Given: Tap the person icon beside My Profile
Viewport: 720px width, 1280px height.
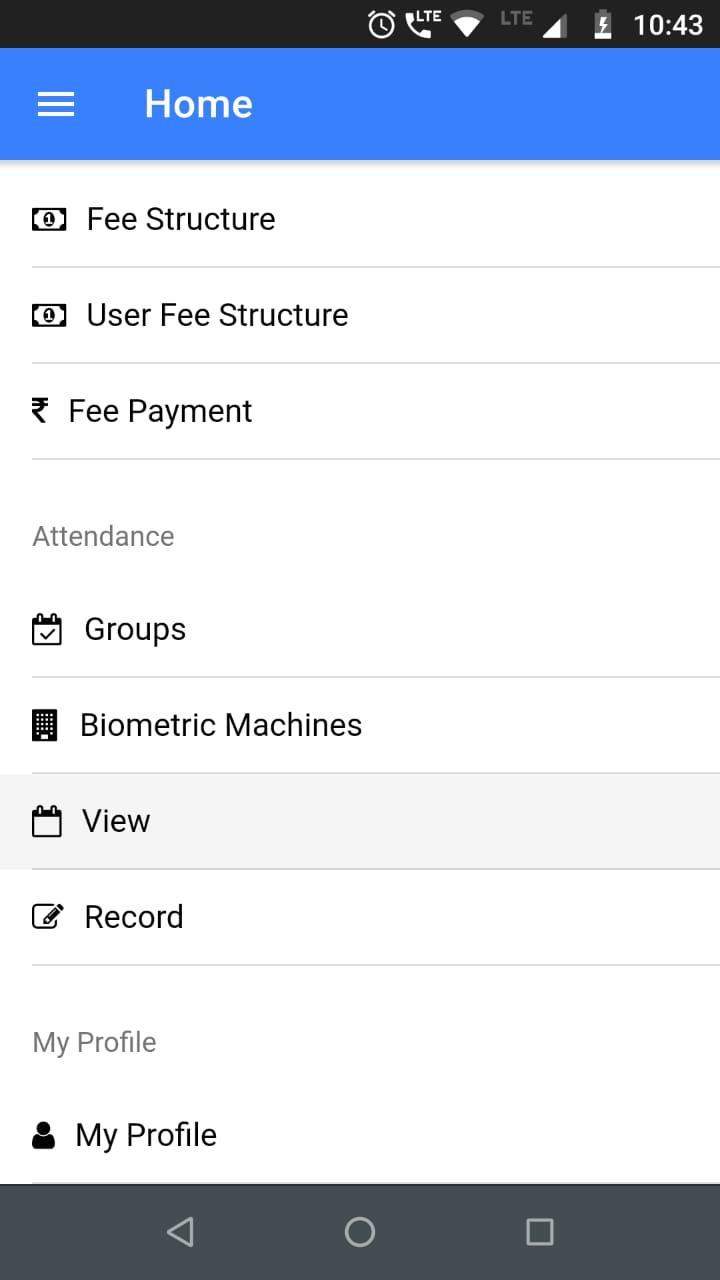Looking at the screenshot, I should tap(43, 1135).
